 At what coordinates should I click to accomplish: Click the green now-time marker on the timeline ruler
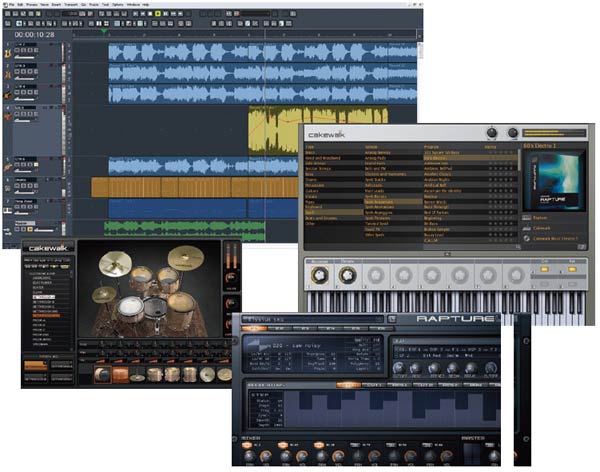click(x=103, y=30)
